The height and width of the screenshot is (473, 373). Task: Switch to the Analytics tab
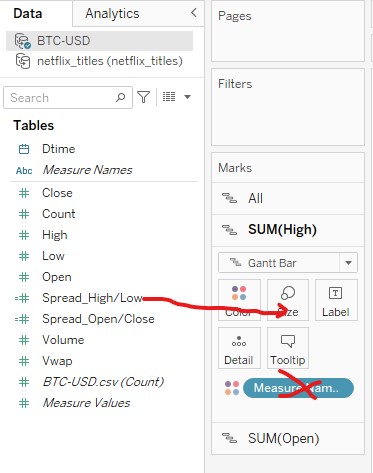click(x=112, y=14)
